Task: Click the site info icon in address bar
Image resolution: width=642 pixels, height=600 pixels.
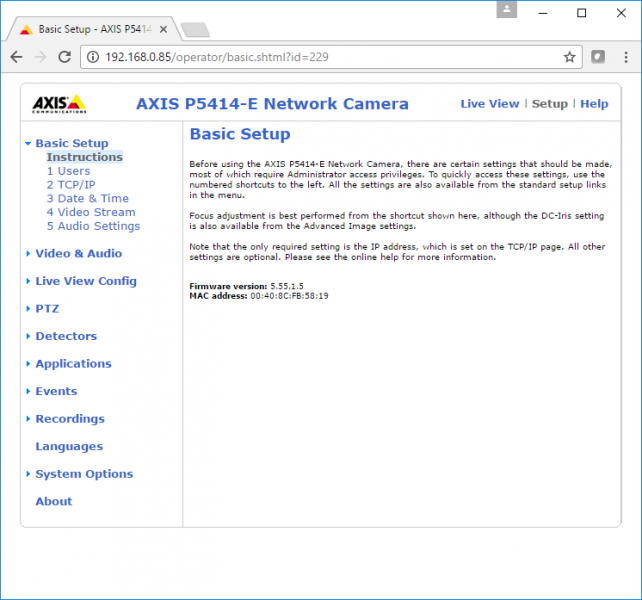Action: pyautogui.click(x=93, y=57)
